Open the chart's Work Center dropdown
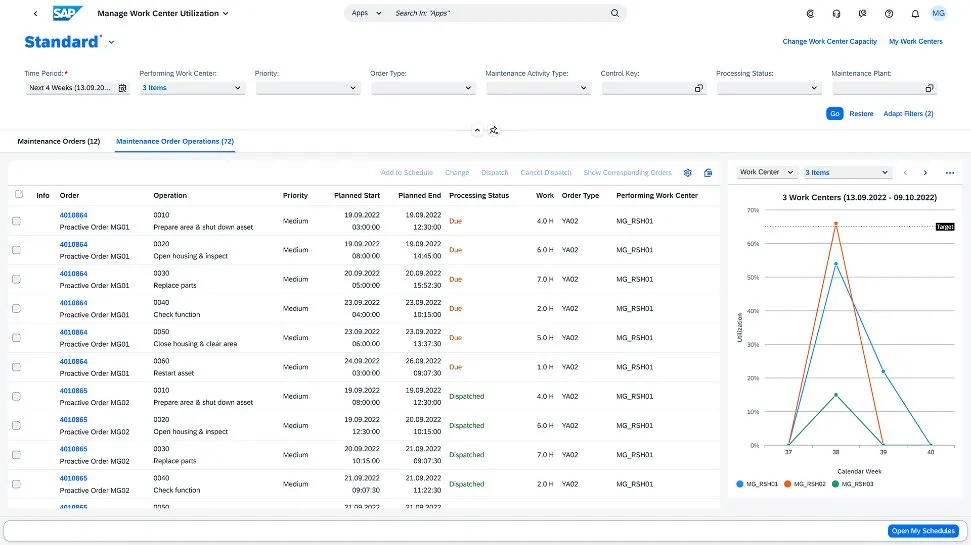 [x=766, y=172]
